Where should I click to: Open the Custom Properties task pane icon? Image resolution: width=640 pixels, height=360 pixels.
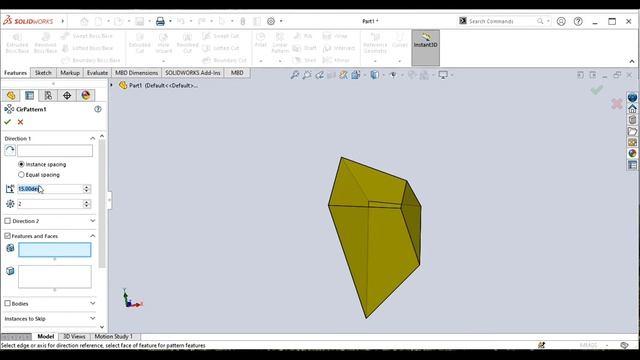pyautogui.click(x=632, y=165)
